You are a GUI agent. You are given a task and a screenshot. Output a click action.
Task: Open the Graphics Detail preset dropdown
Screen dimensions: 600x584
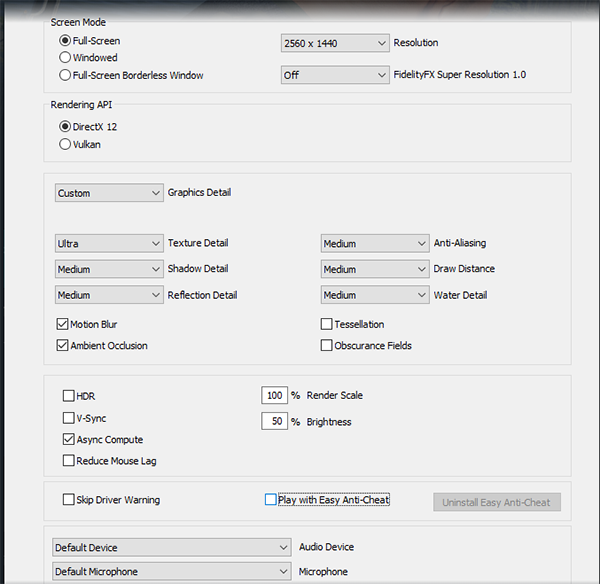(109, 192)
